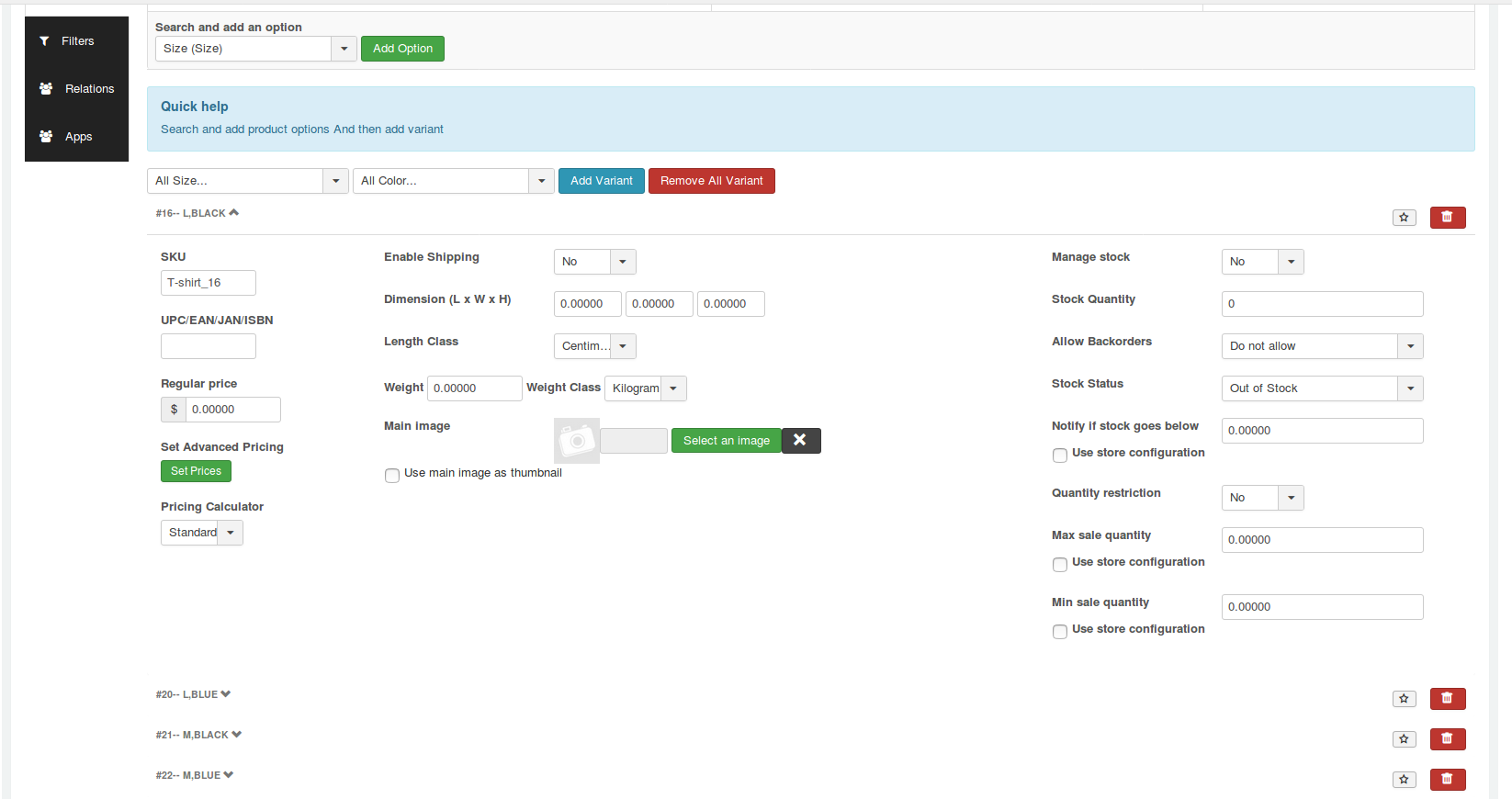Open the All Size filter dropdown
Viewport: 1512px width, 799px height.
(247, 181)
